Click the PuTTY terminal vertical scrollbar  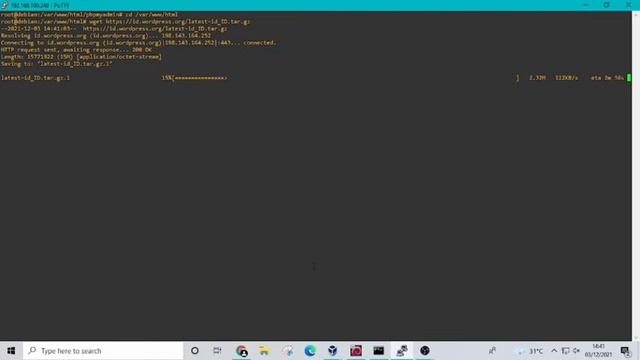pos(636,176)
